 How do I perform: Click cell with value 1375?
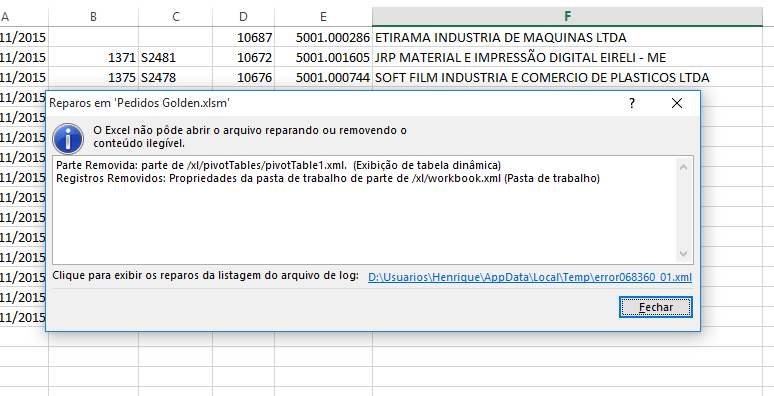[94, 78]
